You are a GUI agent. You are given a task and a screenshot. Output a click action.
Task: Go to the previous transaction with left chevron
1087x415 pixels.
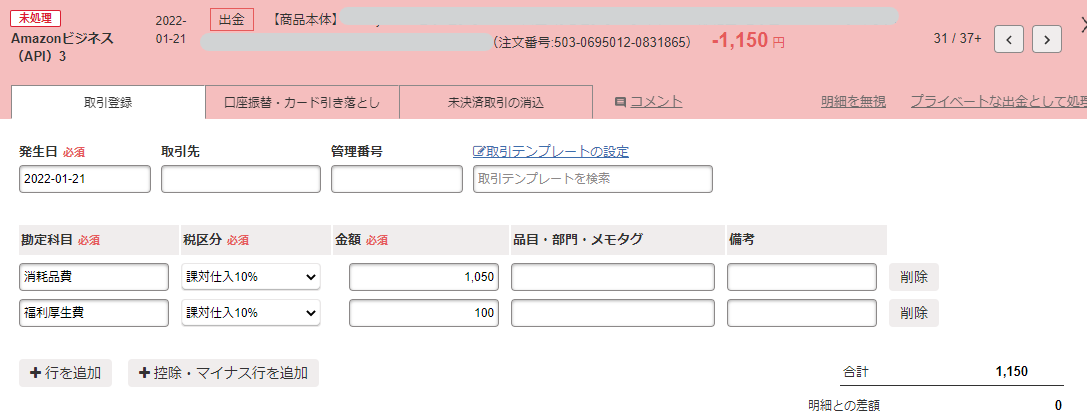pyautogui.click(x=1010, y=39)
